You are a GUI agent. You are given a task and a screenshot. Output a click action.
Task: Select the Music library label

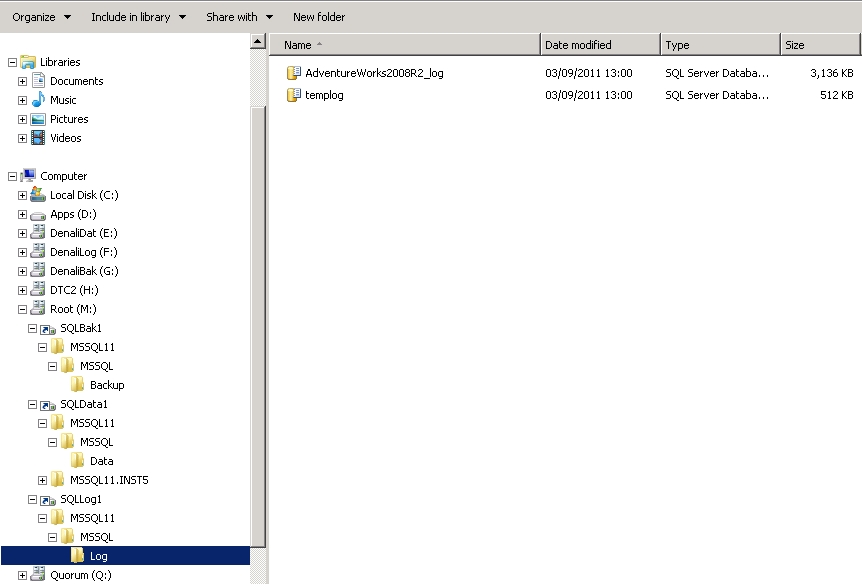click(63, 100)
